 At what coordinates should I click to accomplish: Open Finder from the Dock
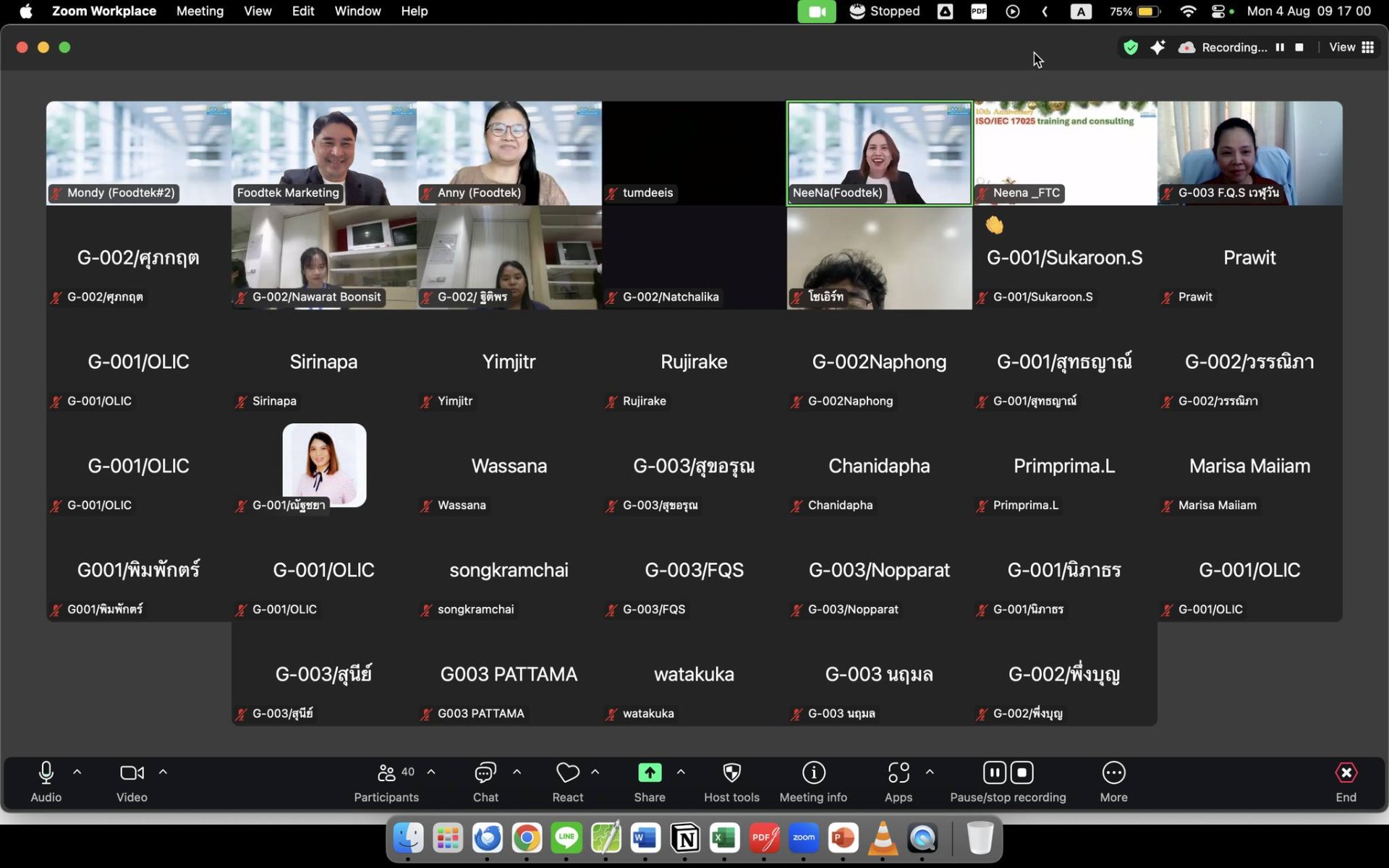408,838
